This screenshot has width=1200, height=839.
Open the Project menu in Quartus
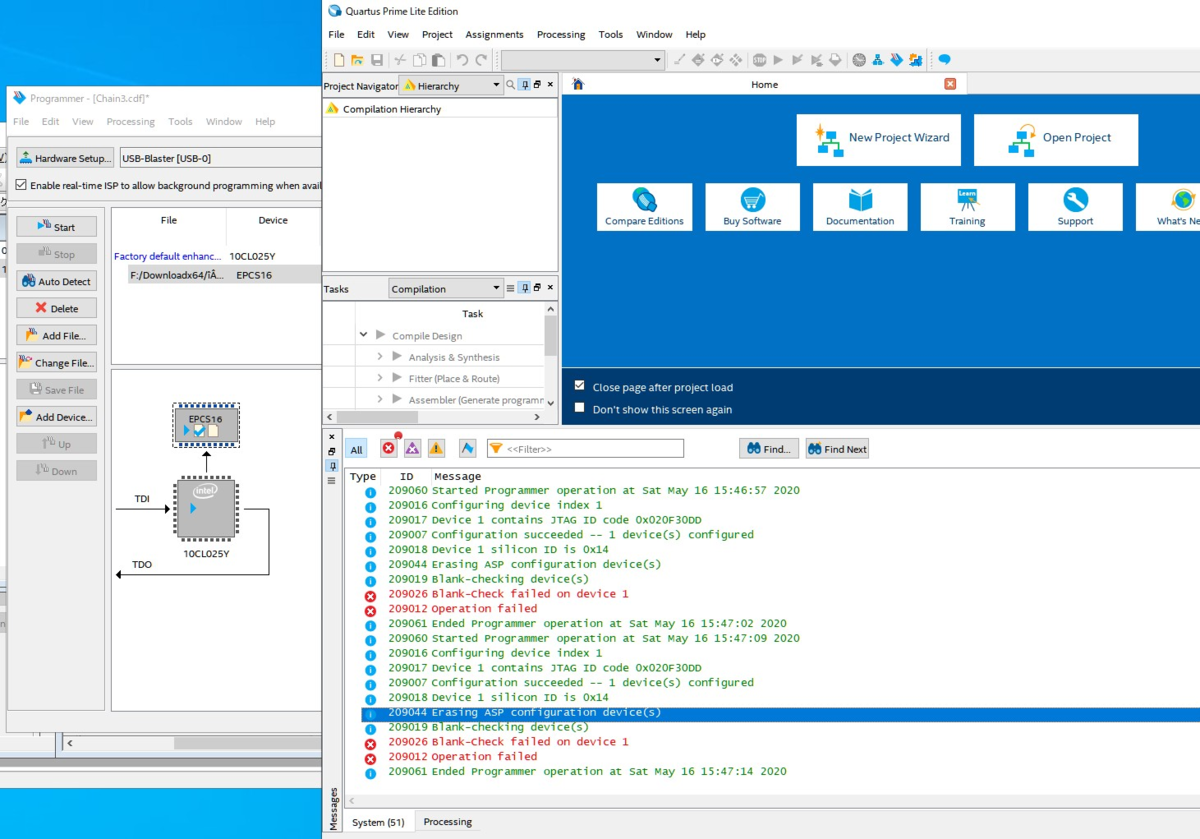(x=437, y=34)
